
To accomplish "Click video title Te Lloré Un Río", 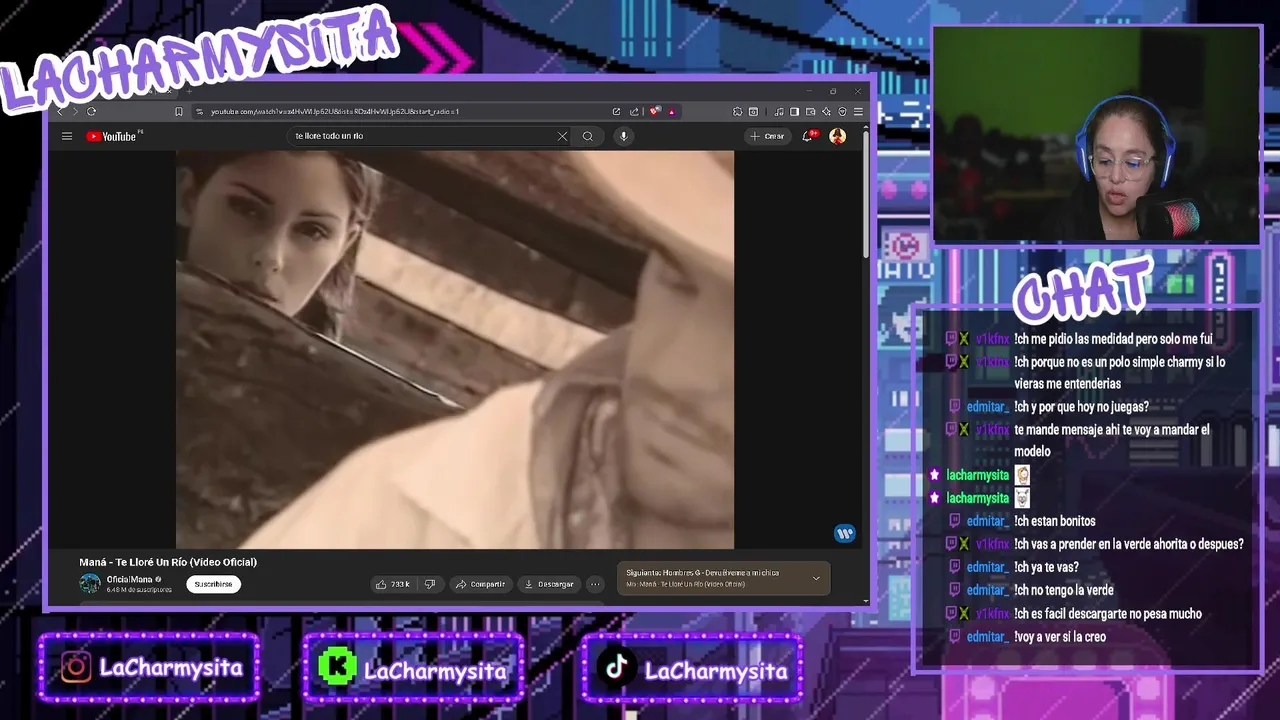I will pyautogui.click(x=168, y=562).
